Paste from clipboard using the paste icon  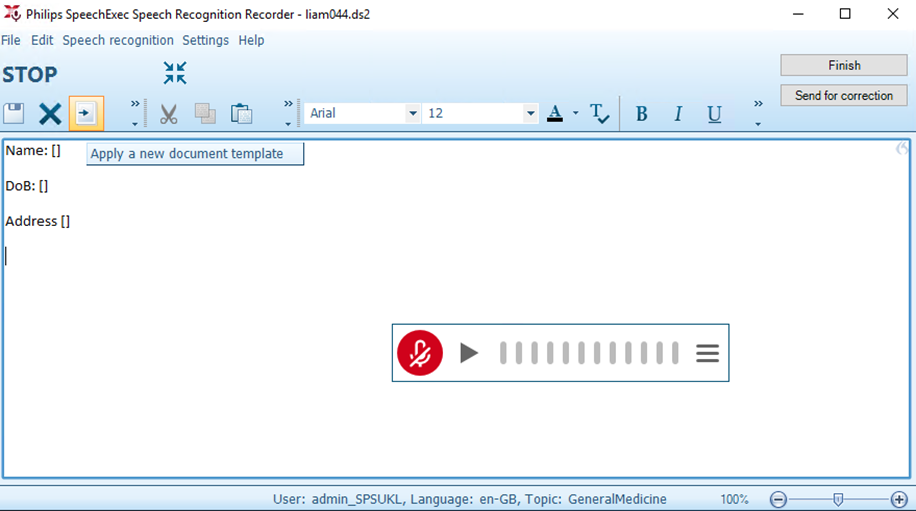click(241, 113)
